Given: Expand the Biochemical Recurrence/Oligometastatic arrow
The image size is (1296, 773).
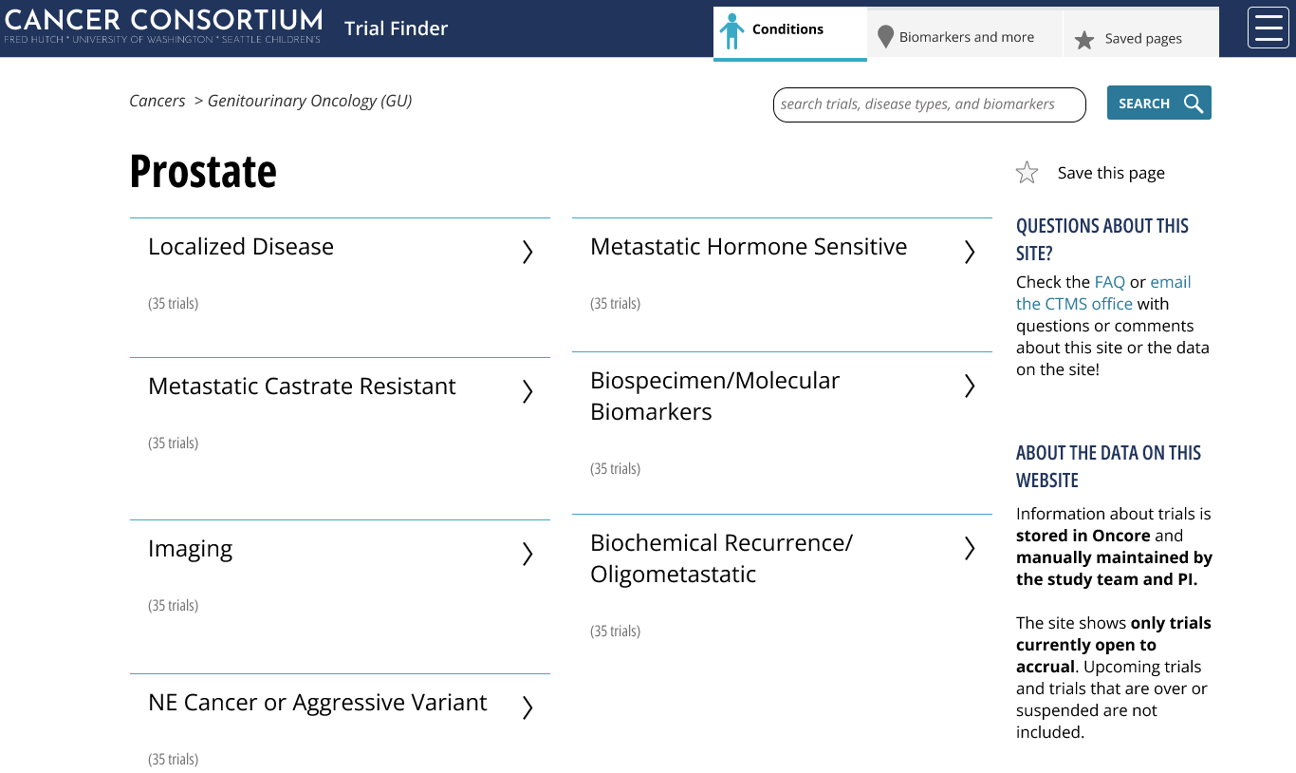Looking at the screenshot, I should [x=969, y=548].
